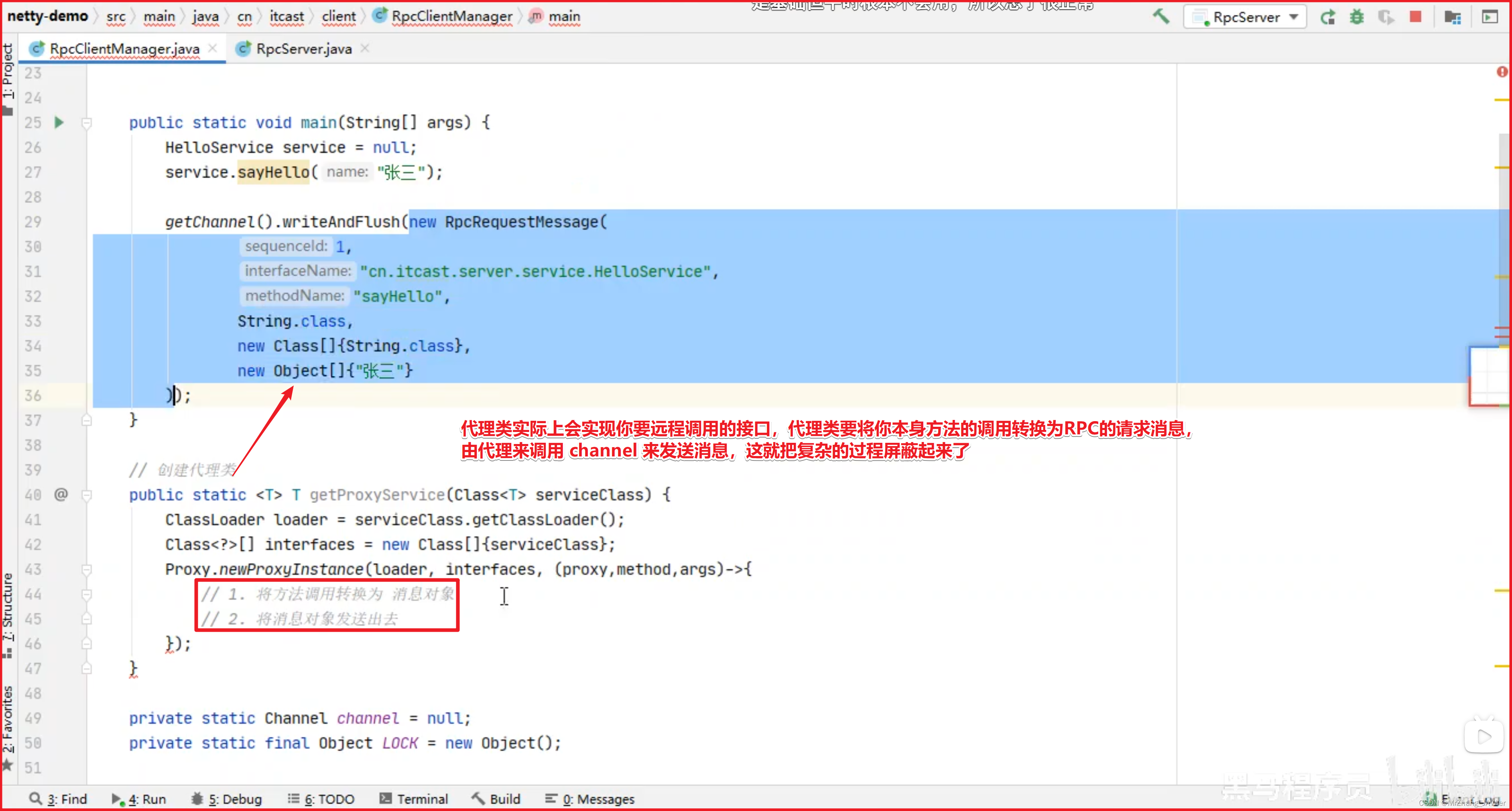Click the src breadcrumb
This screenshot has height=811, width=1512.
(x=116, y=16)
